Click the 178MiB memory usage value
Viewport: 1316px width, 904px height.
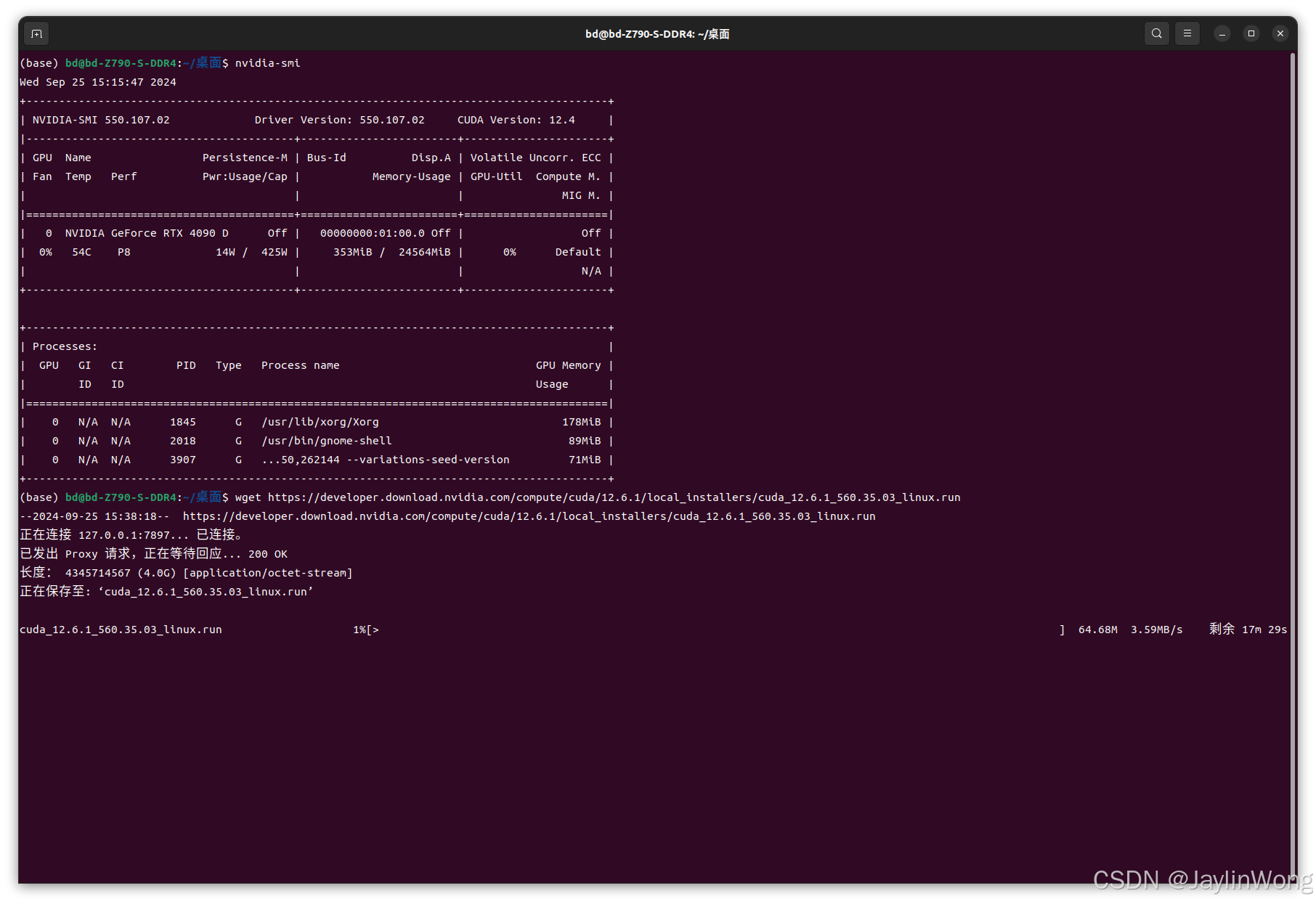tap(581, 422)
